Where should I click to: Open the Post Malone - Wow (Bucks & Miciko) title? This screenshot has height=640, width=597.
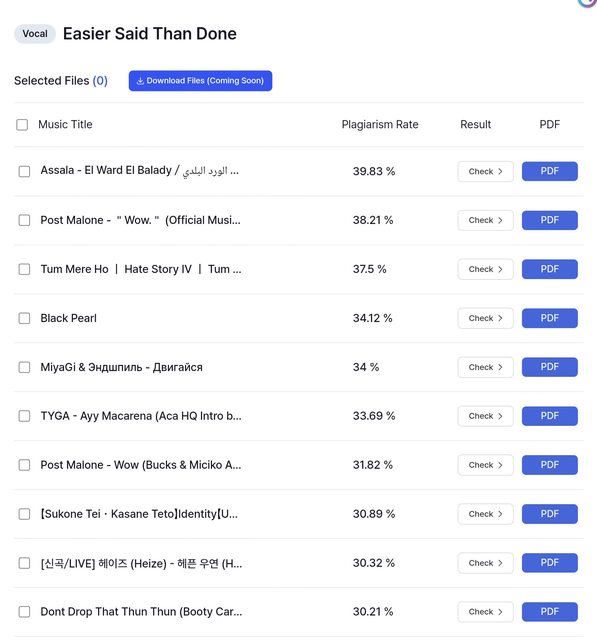click(x=141, y=465)
